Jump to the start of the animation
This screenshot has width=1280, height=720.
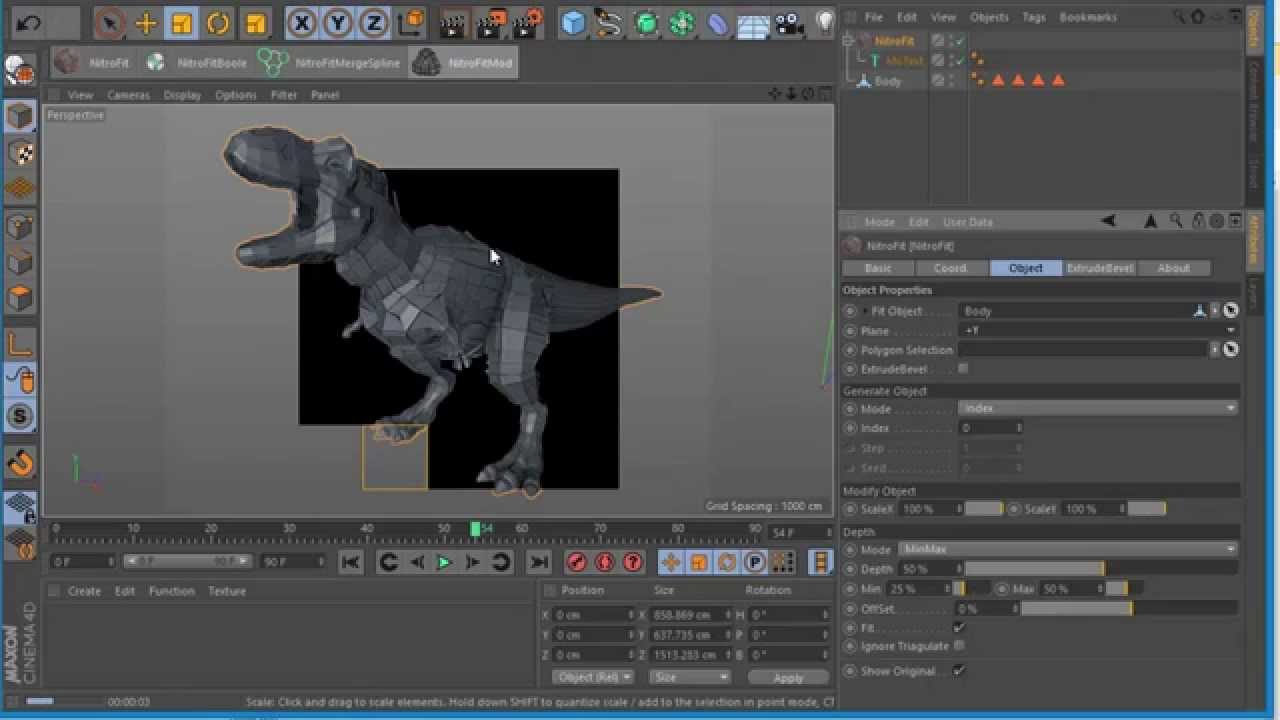pyautogui.click(x=350, y=562)
